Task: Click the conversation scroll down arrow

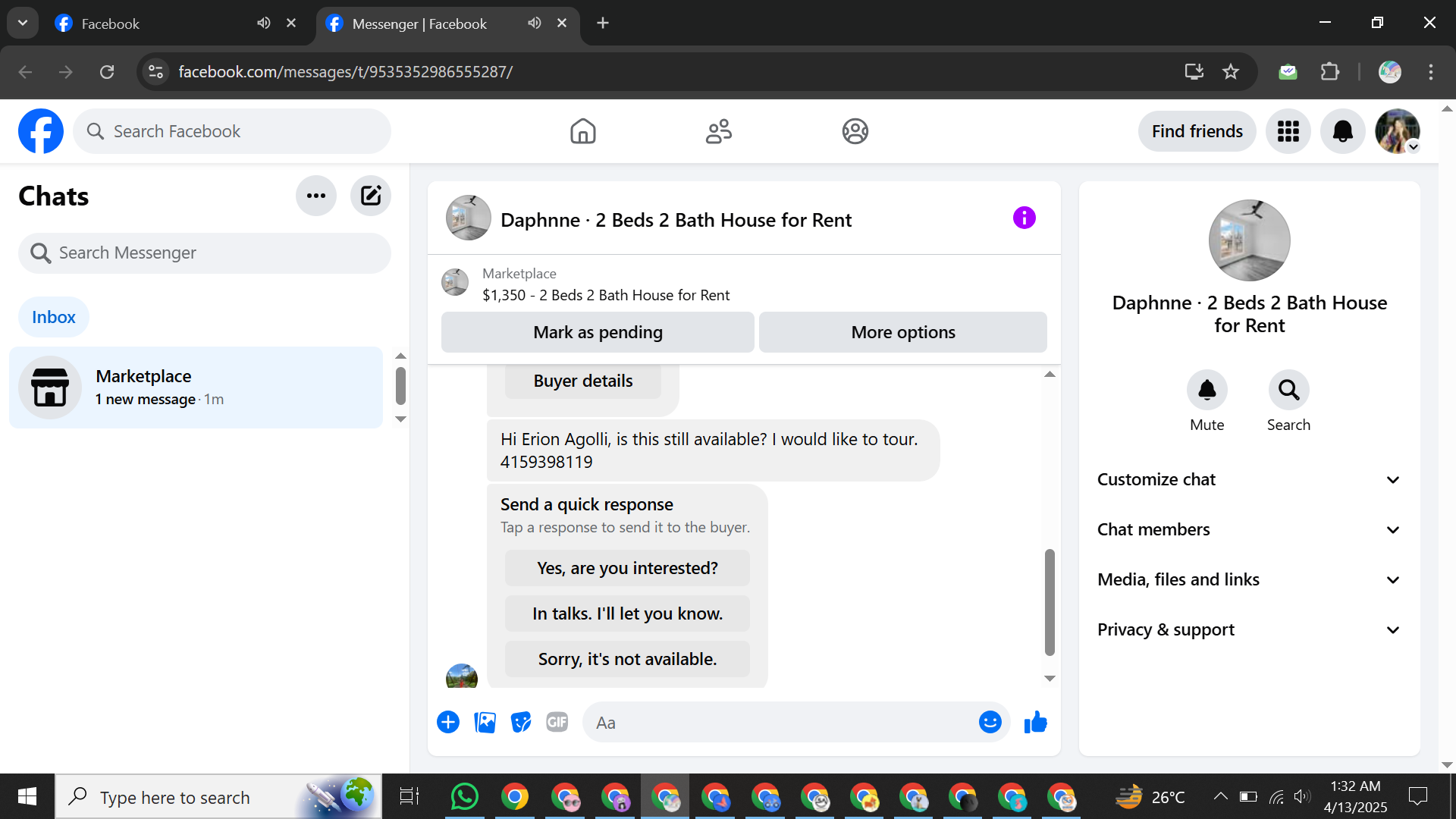Action: [x=1050, y=679]
